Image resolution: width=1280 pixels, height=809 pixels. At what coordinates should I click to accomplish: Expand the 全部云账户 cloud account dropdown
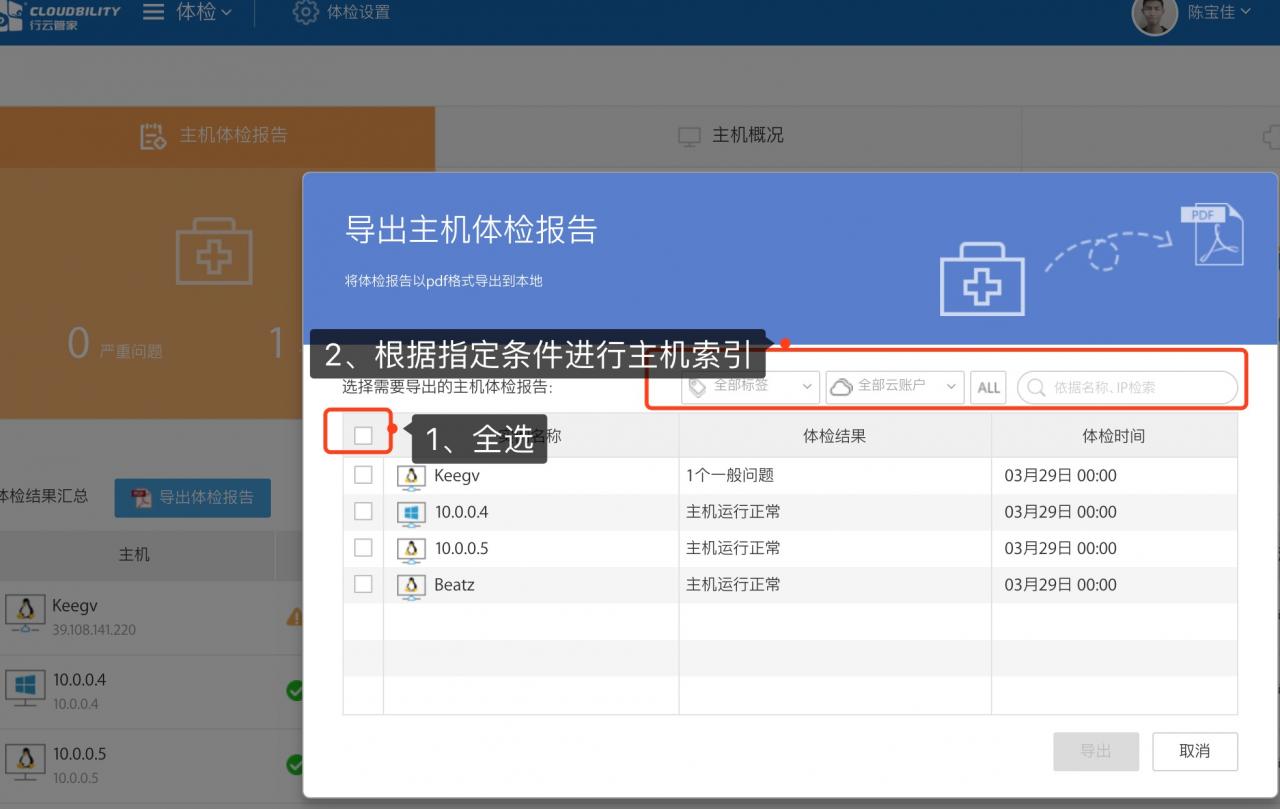tap(895, 387)
